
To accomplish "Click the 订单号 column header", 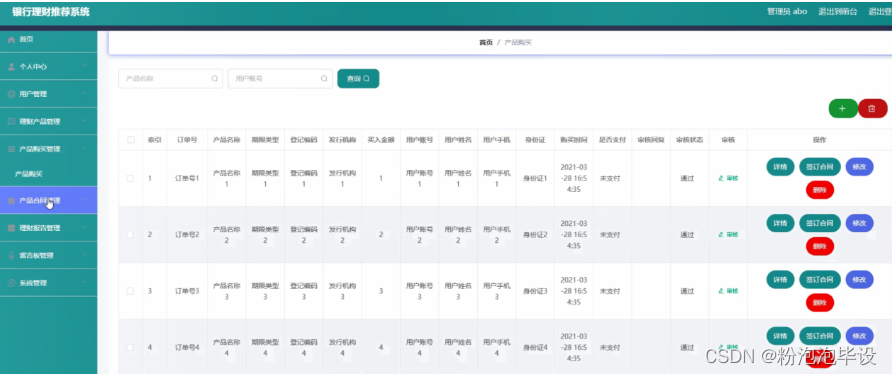I will (x=187, y=139).
